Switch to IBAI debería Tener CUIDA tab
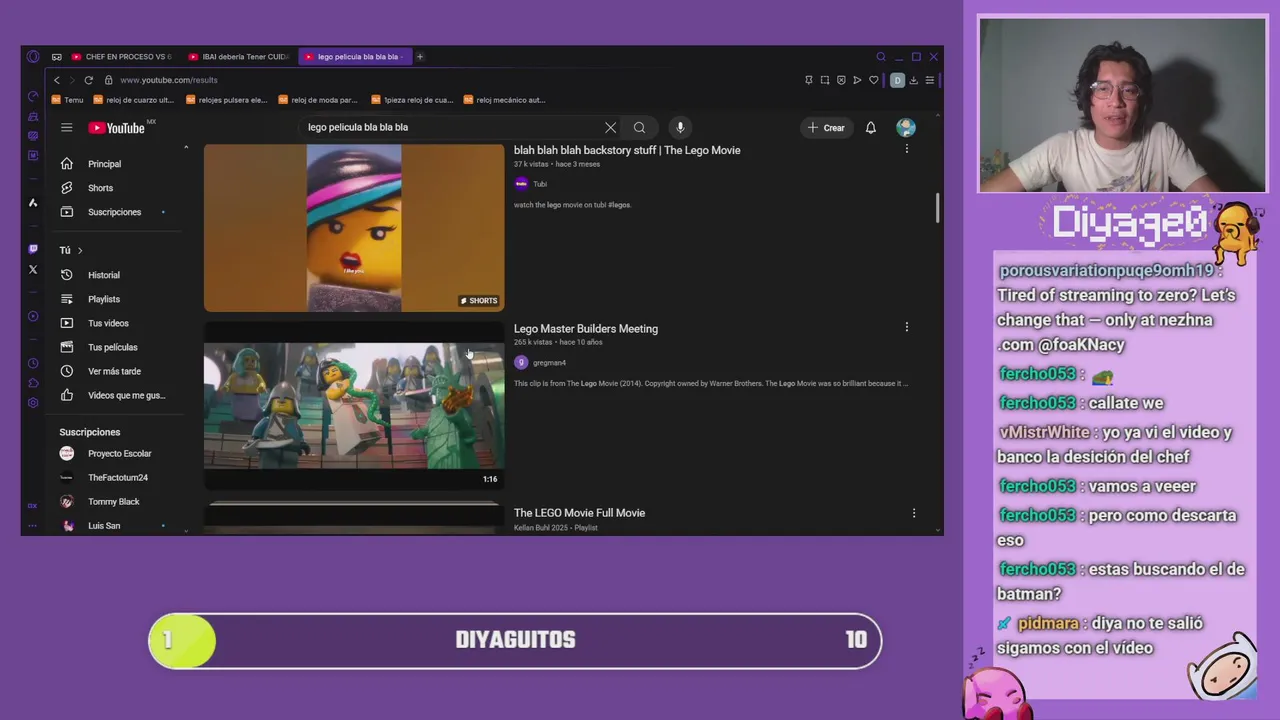This screenshot has height=720, width=1280. point(239,57)
